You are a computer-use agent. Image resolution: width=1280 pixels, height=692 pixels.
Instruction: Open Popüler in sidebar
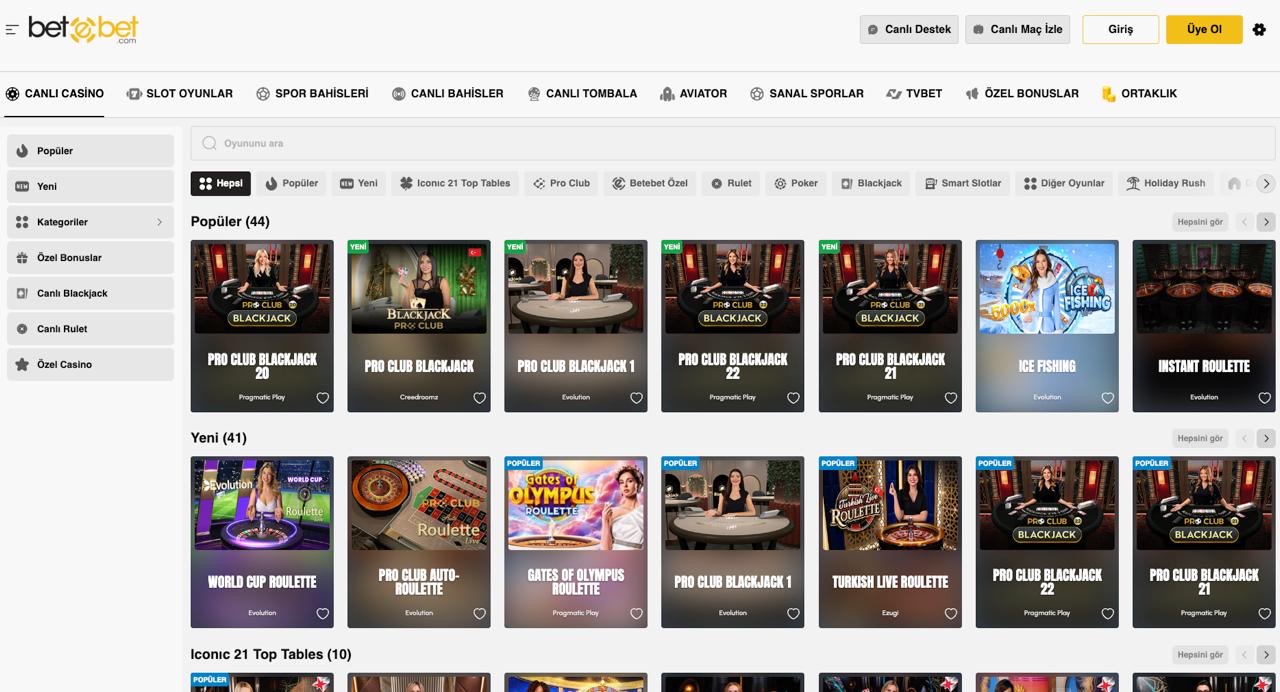point(90,151)
